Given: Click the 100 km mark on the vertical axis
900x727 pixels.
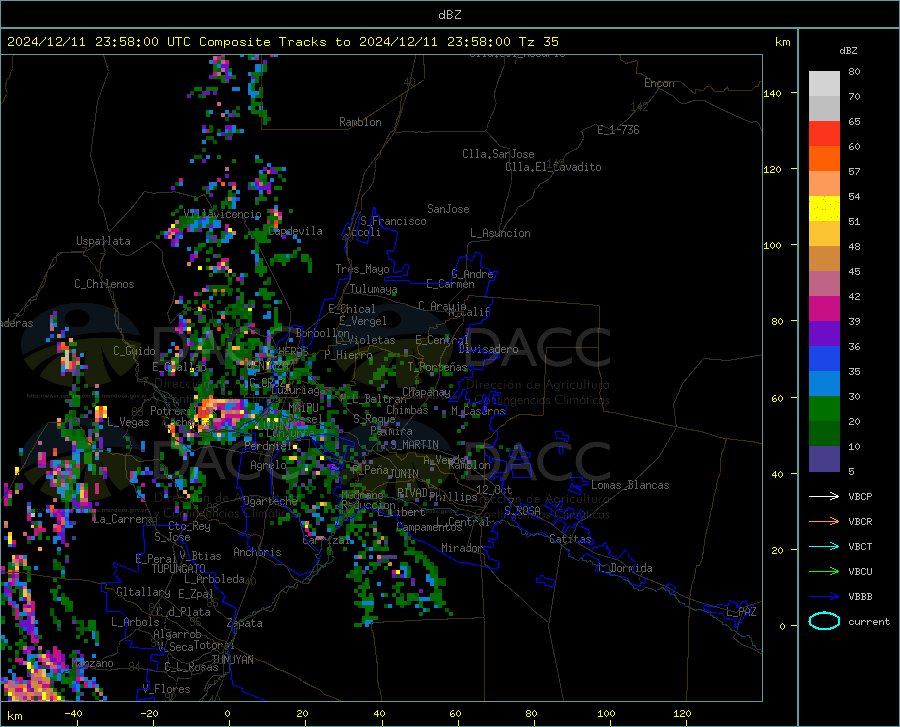Looking at the screenshot, I should (x=772, y=245).
